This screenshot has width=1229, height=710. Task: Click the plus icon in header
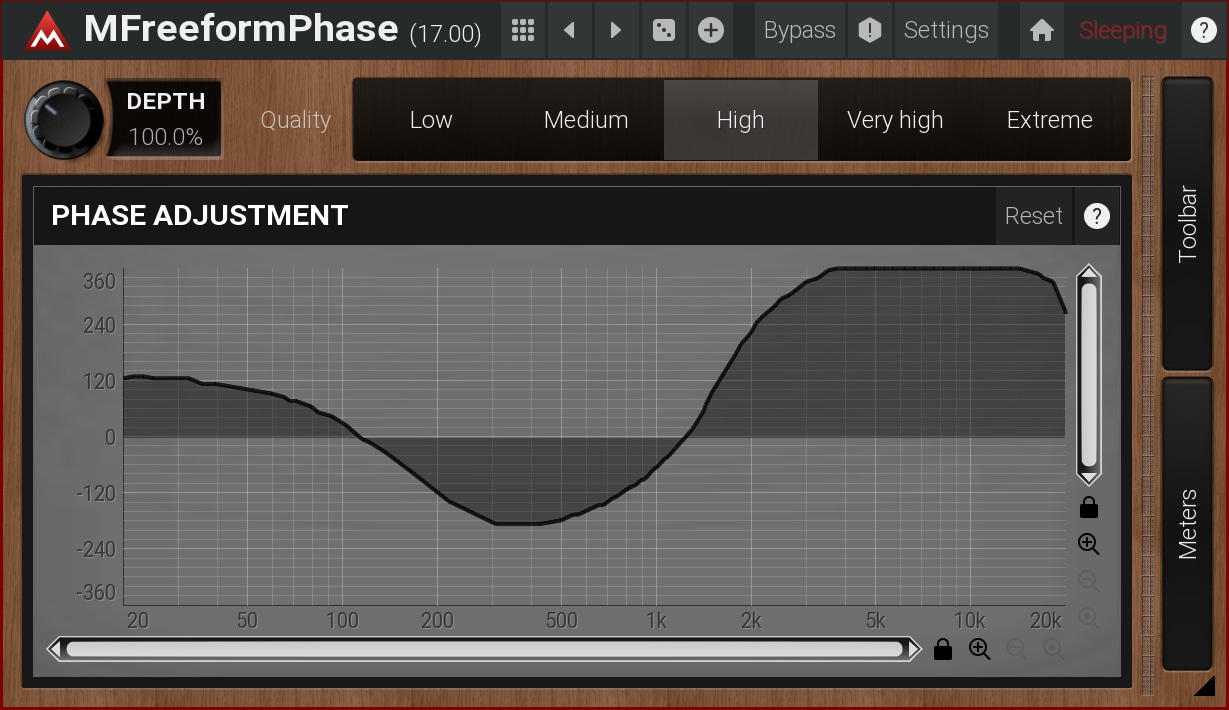pyautogui.click(x=710, y=31)
